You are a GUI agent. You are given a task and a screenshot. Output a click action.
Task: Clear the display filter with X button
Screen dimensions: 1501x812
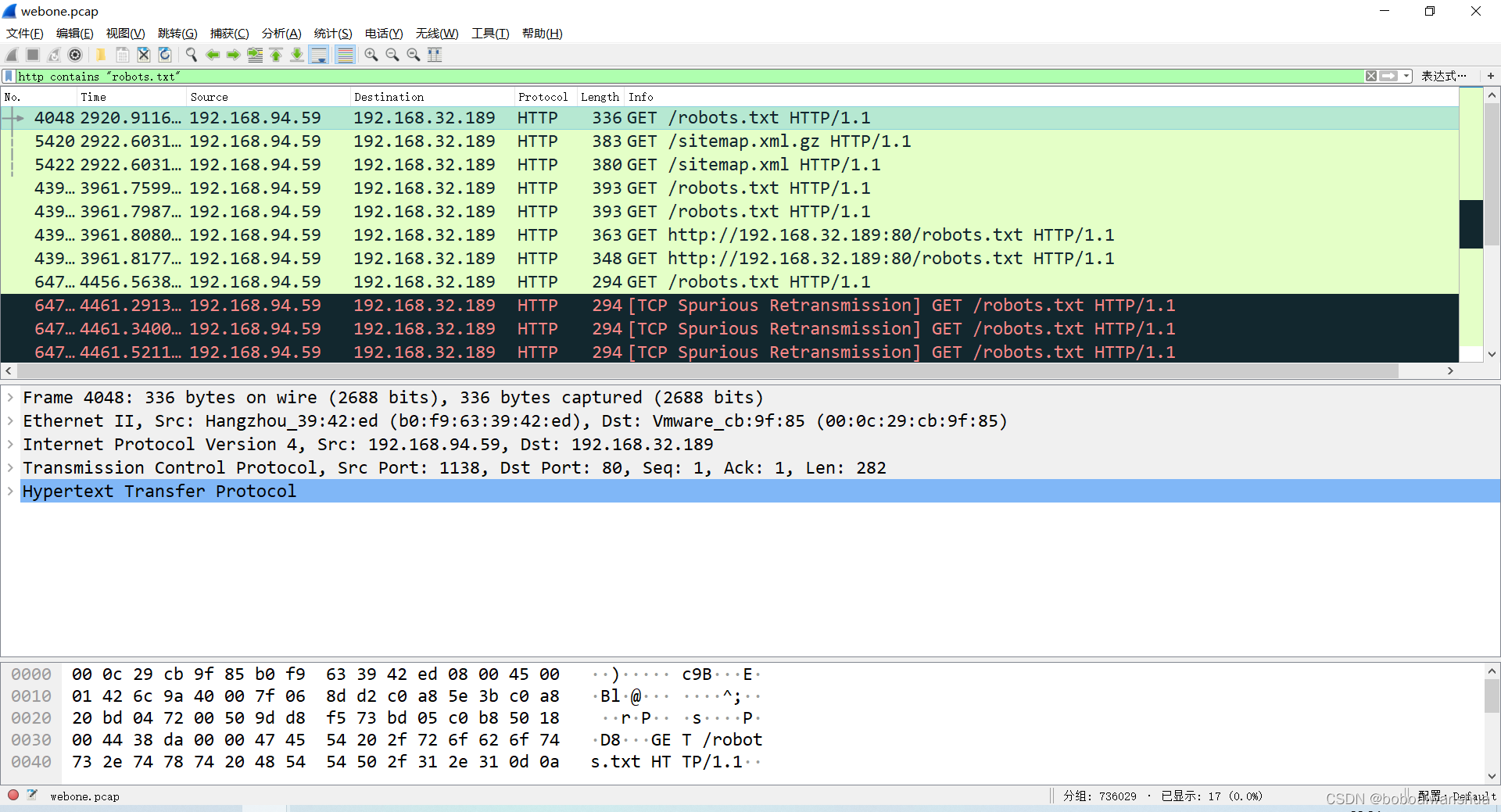pos(1371,76)
